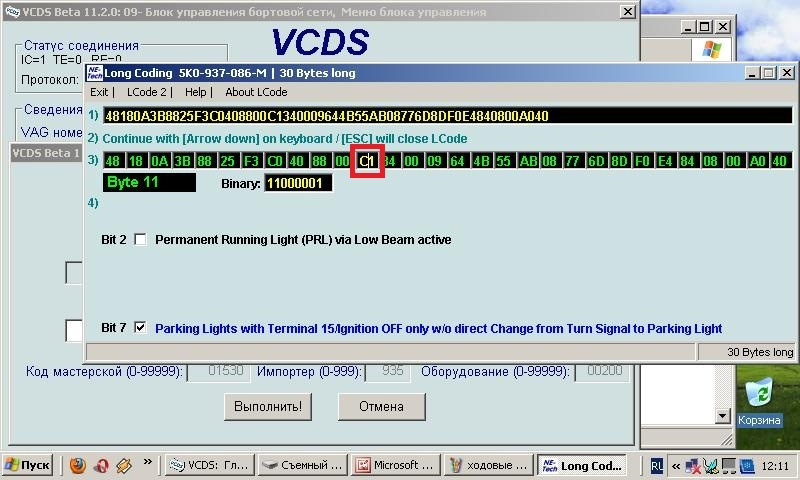Click the RU language indicator
Screen dimensions: 800x480
tap(657, 465)
